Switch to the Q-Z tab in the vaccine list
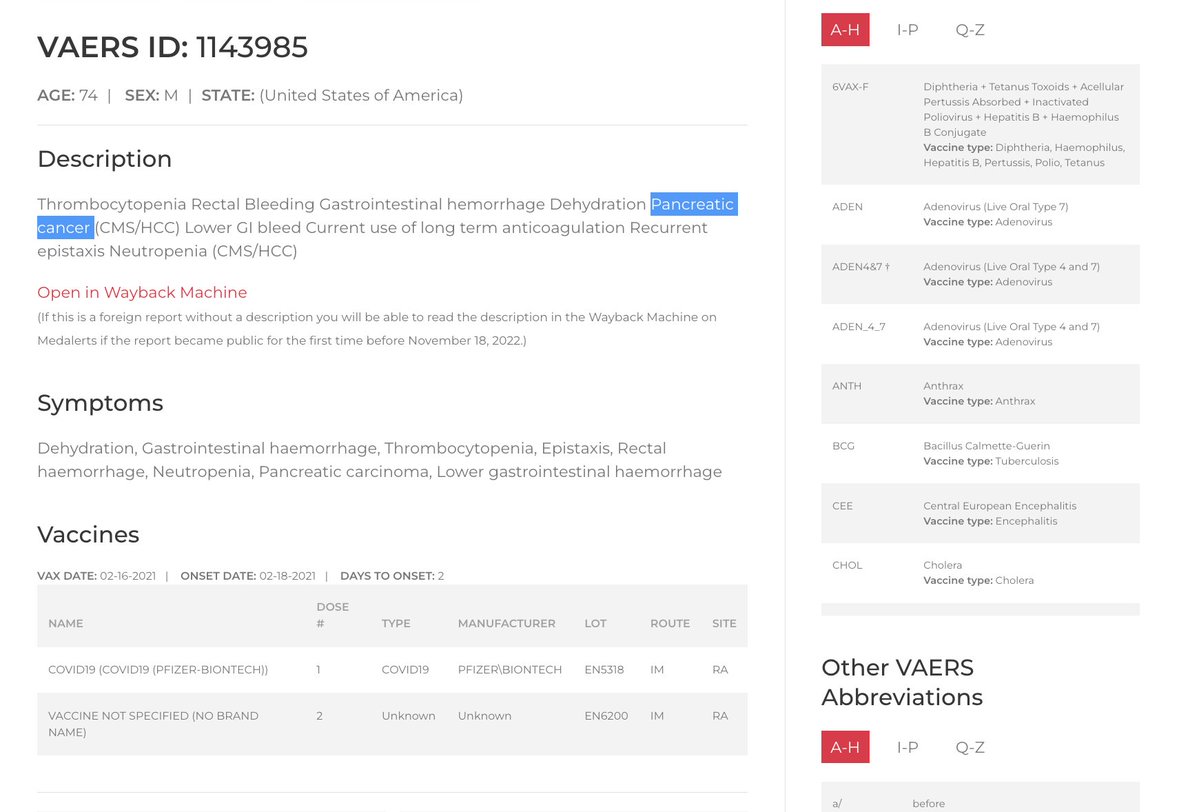The width and height of the screenshot is (1199, 812). click(x=969, y=30)
